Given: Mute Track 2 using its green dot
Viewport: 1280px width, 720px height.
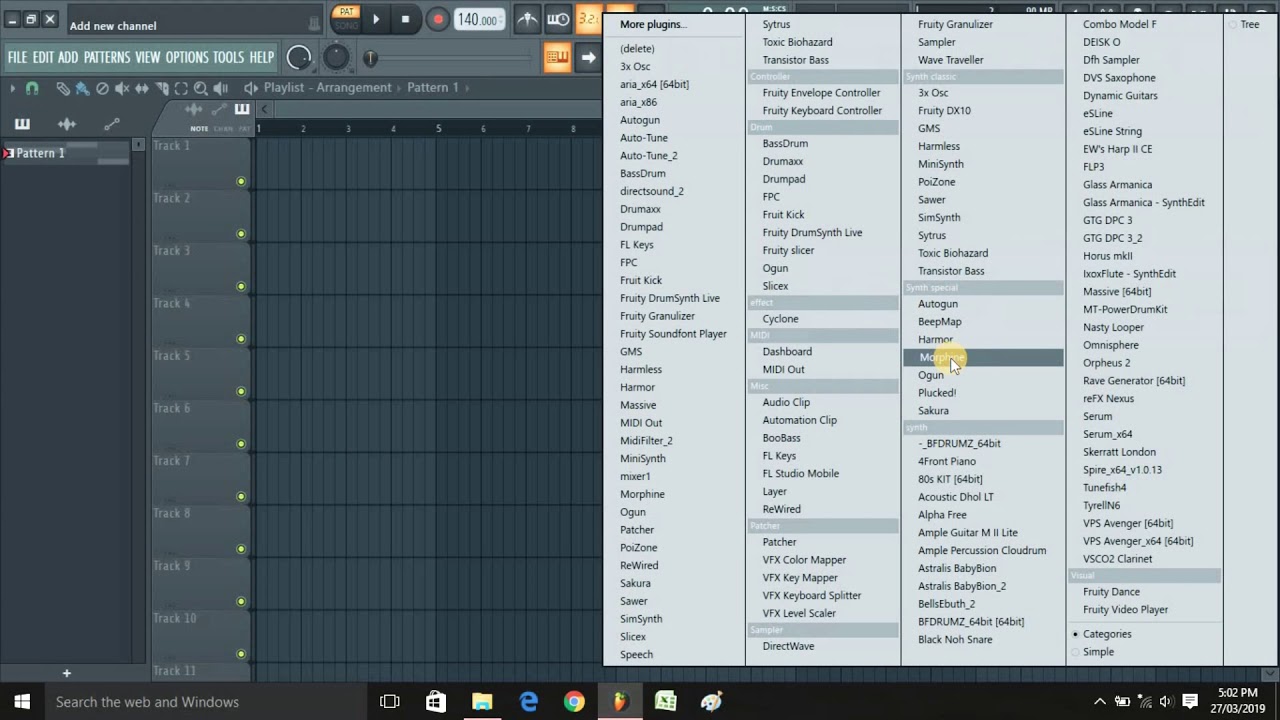Looking at the screenshot, I should (241, 234).
